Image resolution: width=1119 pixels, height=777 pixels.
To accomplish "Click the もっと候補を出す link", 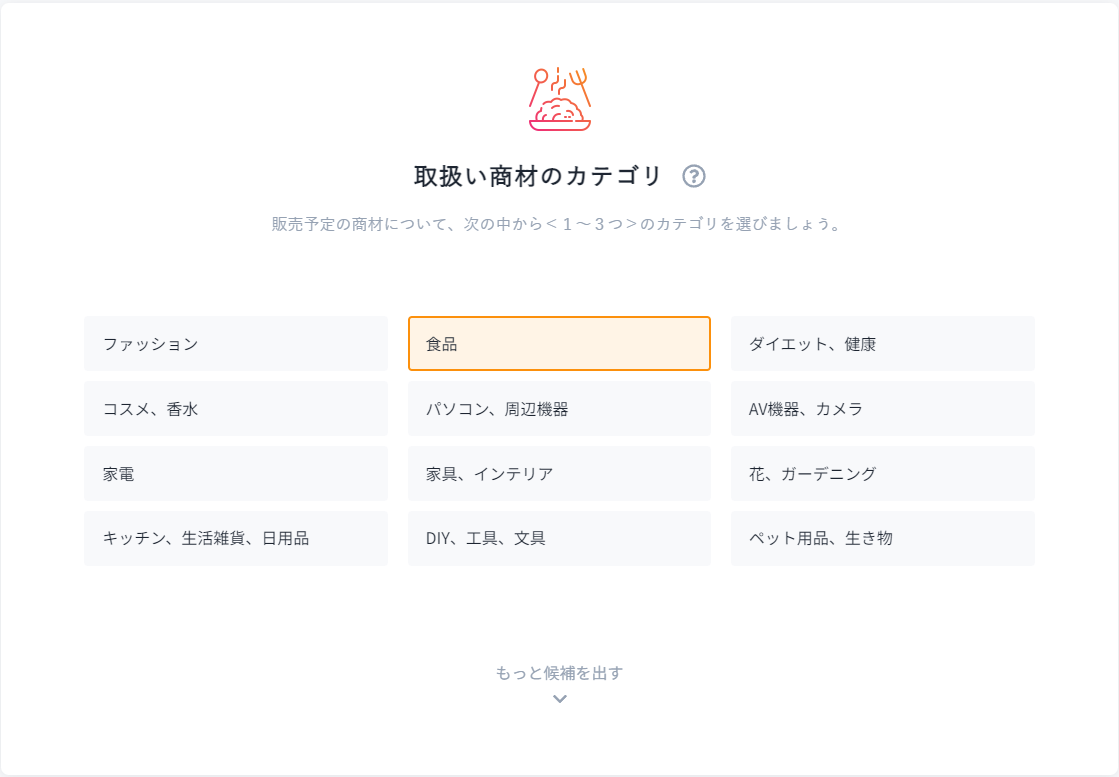I will 559,673.
